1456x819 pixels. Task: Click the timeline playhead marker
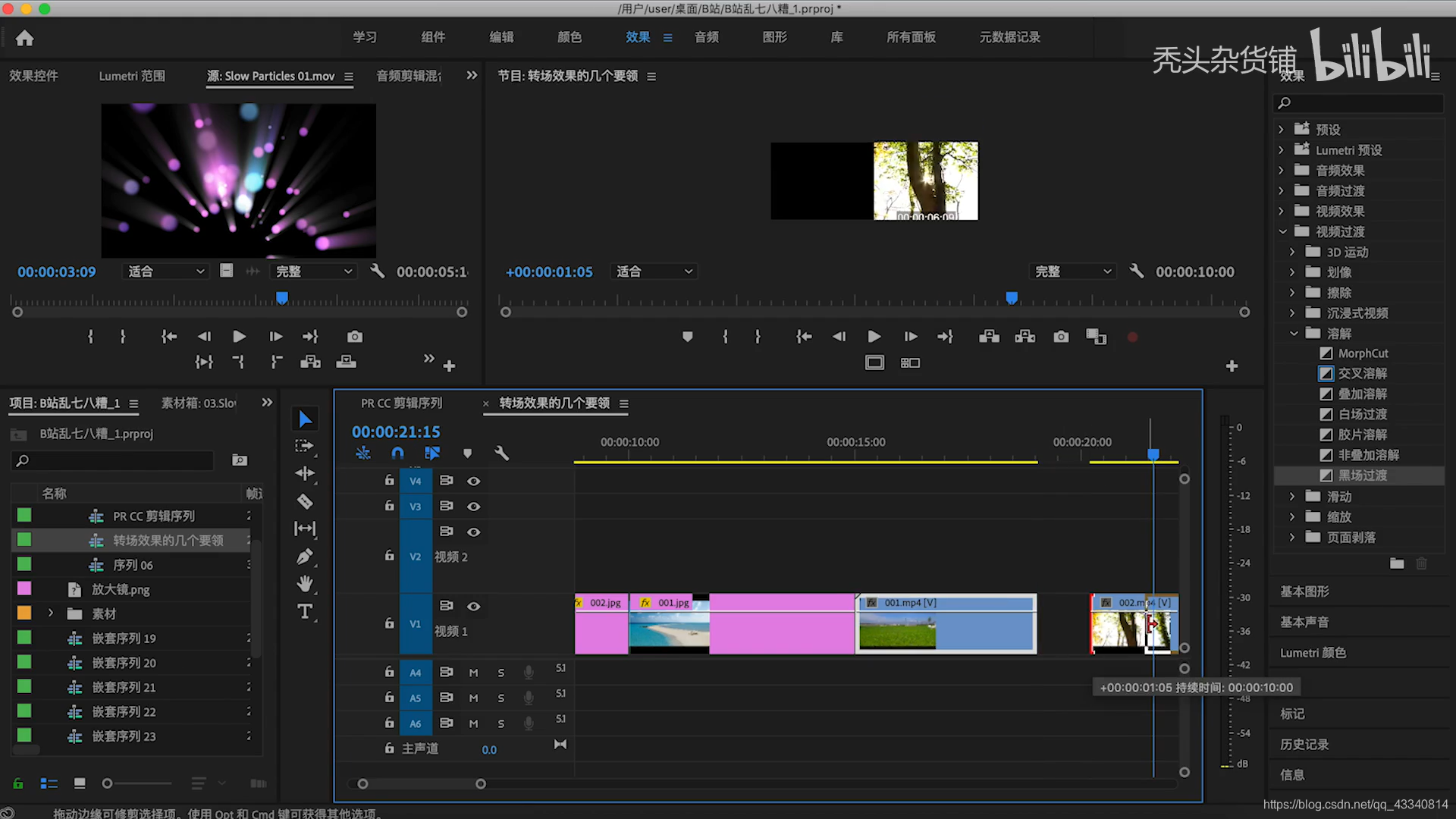tap(1153, 454)
